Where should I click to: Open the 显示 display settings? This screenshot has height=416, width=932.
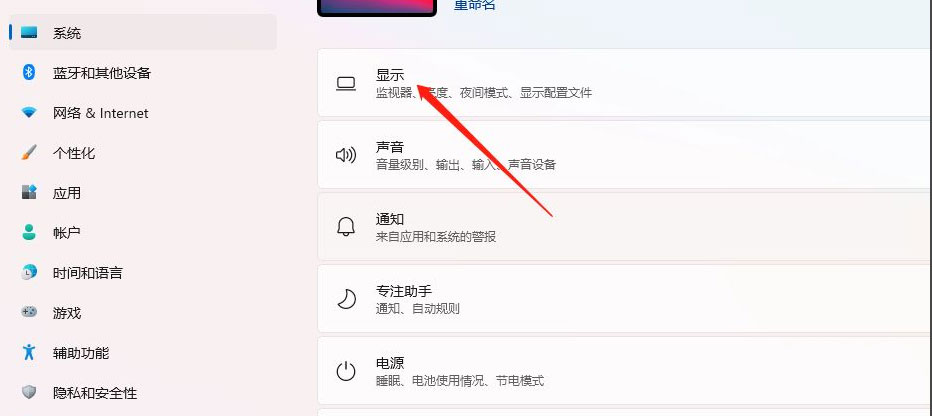(625, 83)
